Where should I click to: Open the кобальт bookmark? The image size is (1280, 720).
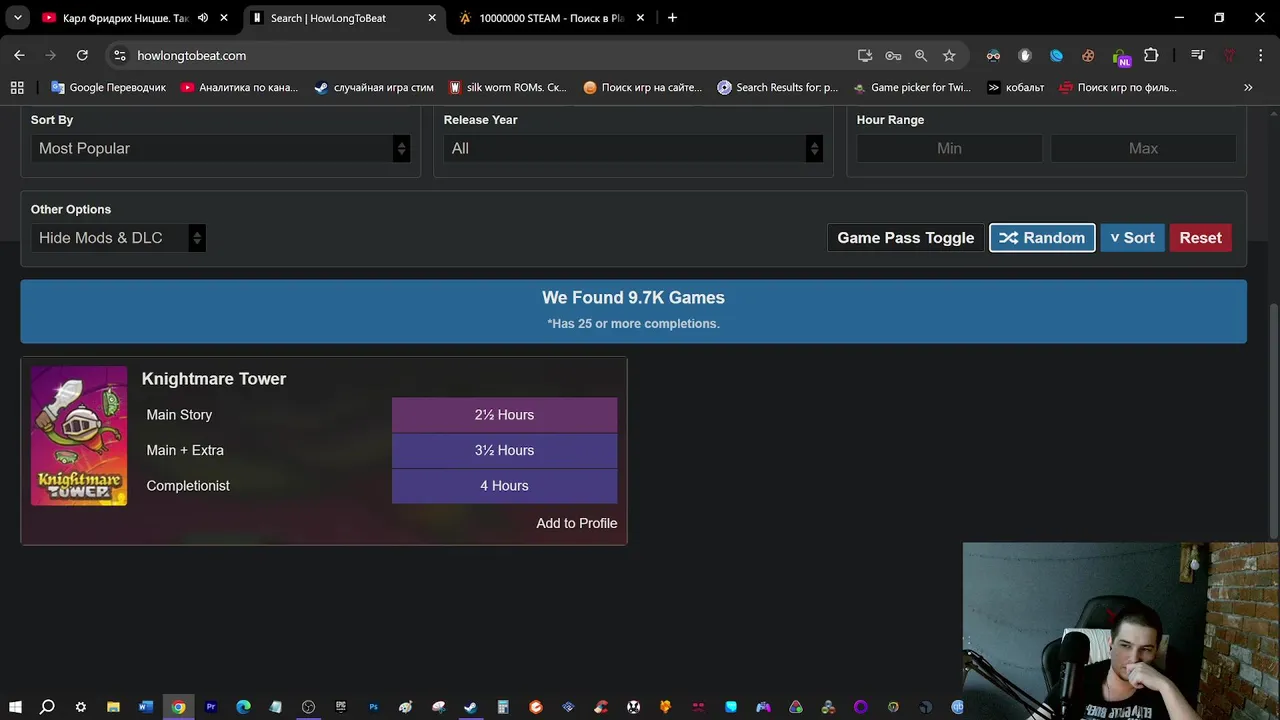[1015, 88]
